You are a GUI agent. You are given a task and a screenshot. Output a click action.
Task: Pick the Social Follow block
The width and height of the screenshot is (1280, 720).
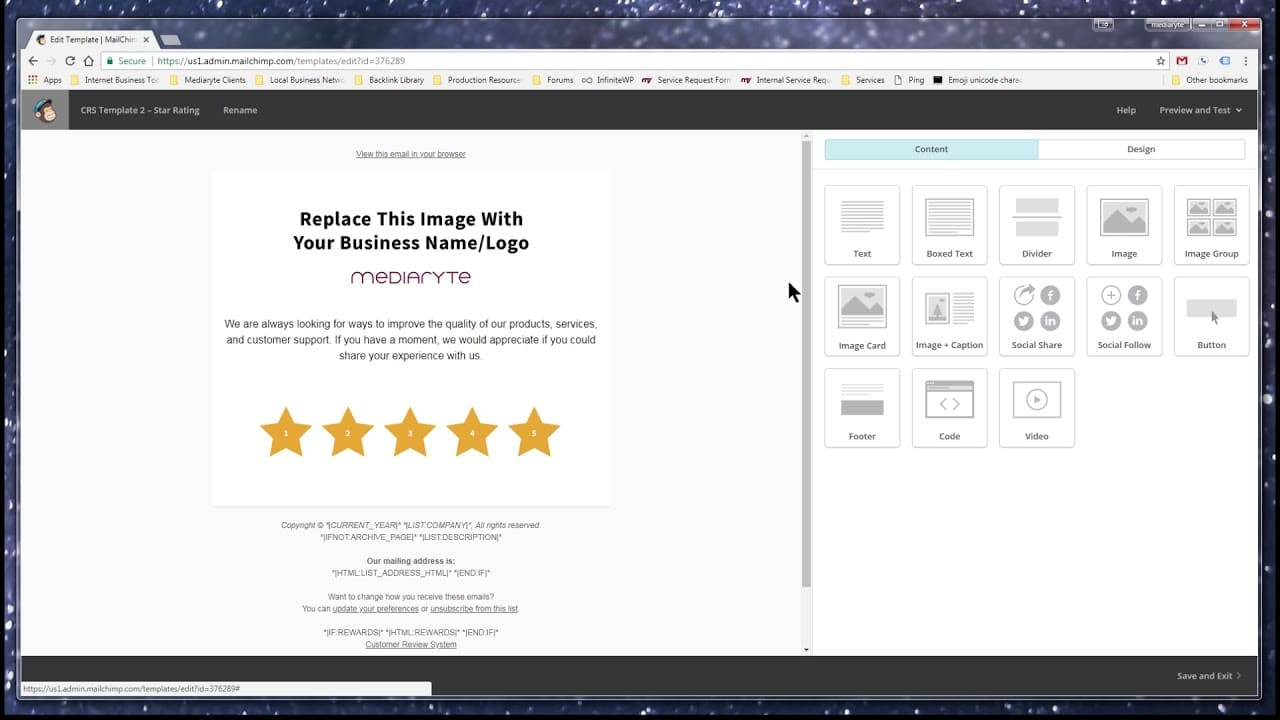[x=1123, y=315]
